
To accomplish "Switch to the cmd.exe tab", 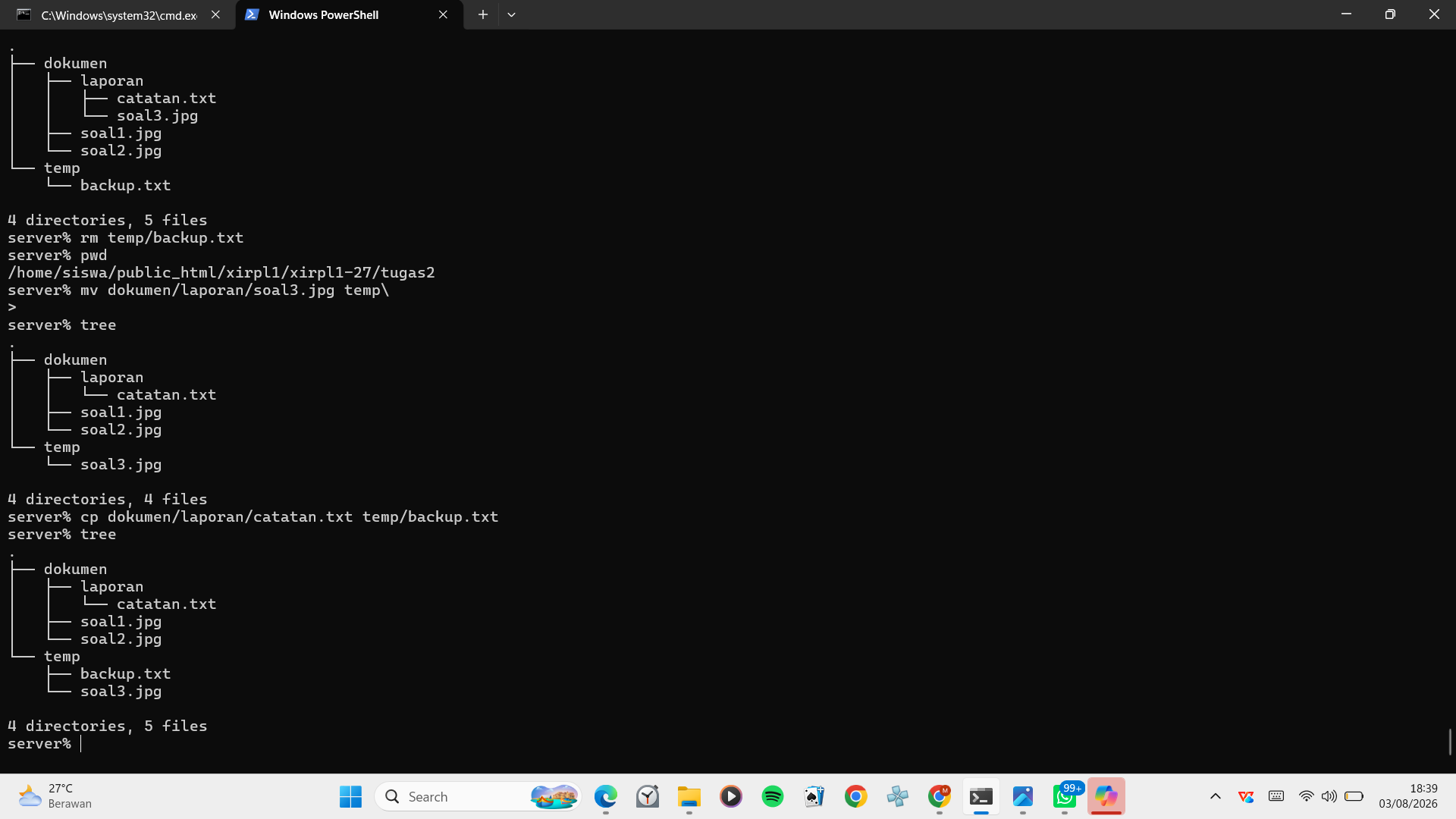I will click(118, 14).
